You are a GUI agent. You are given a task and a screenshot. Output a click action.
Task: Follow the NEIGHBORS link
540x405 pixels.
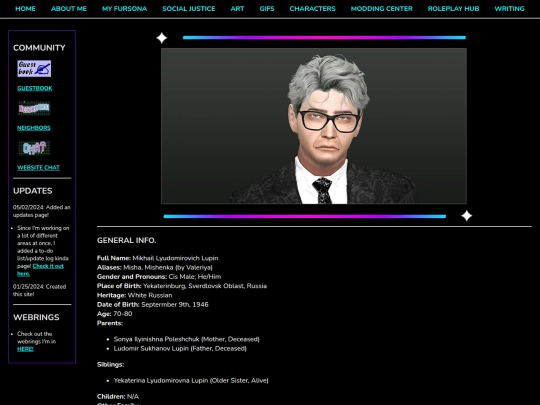[34, 128]
